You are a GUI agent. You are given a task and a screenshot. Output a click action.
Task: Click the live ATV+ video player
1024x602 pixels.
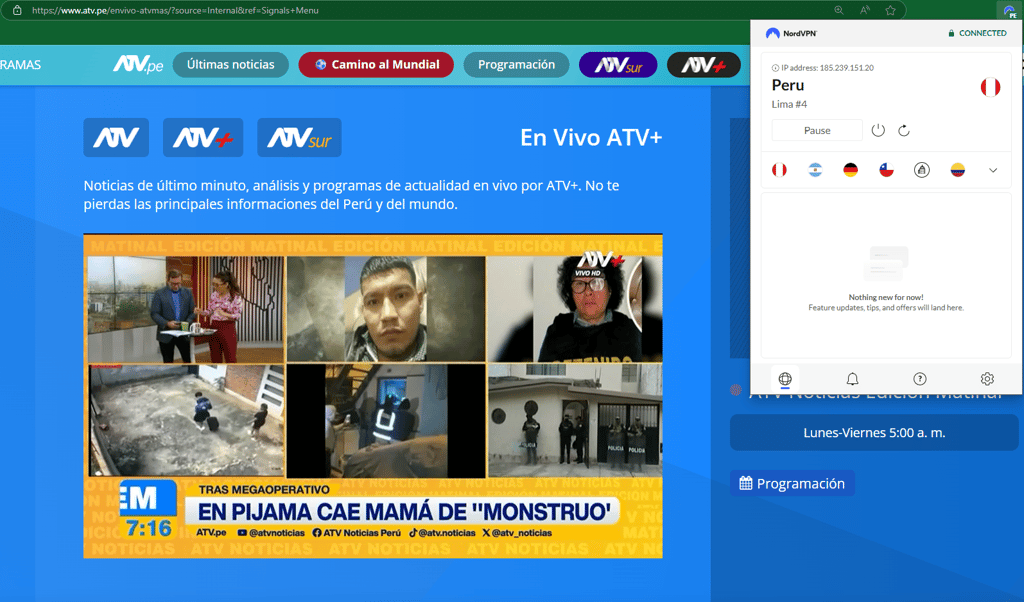pyautogui.click(x=373, y=396)
